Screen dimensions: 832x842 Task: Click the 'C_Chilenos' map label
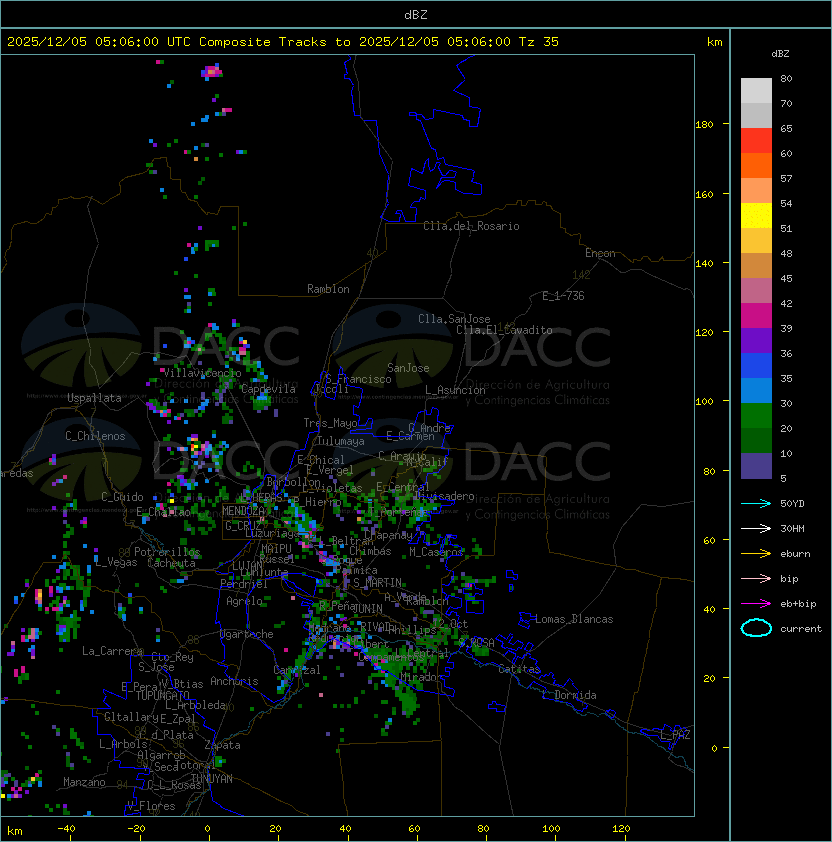tap(95, 436)
